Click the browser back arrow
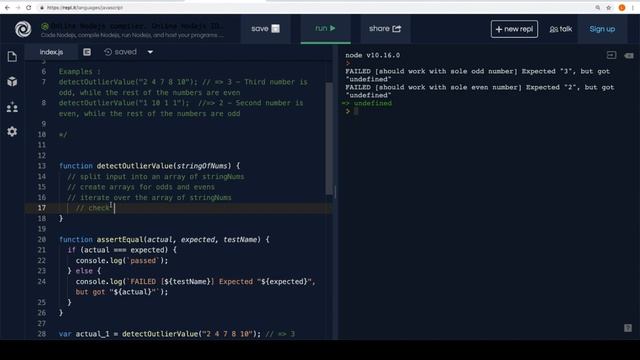 [7, 7]
